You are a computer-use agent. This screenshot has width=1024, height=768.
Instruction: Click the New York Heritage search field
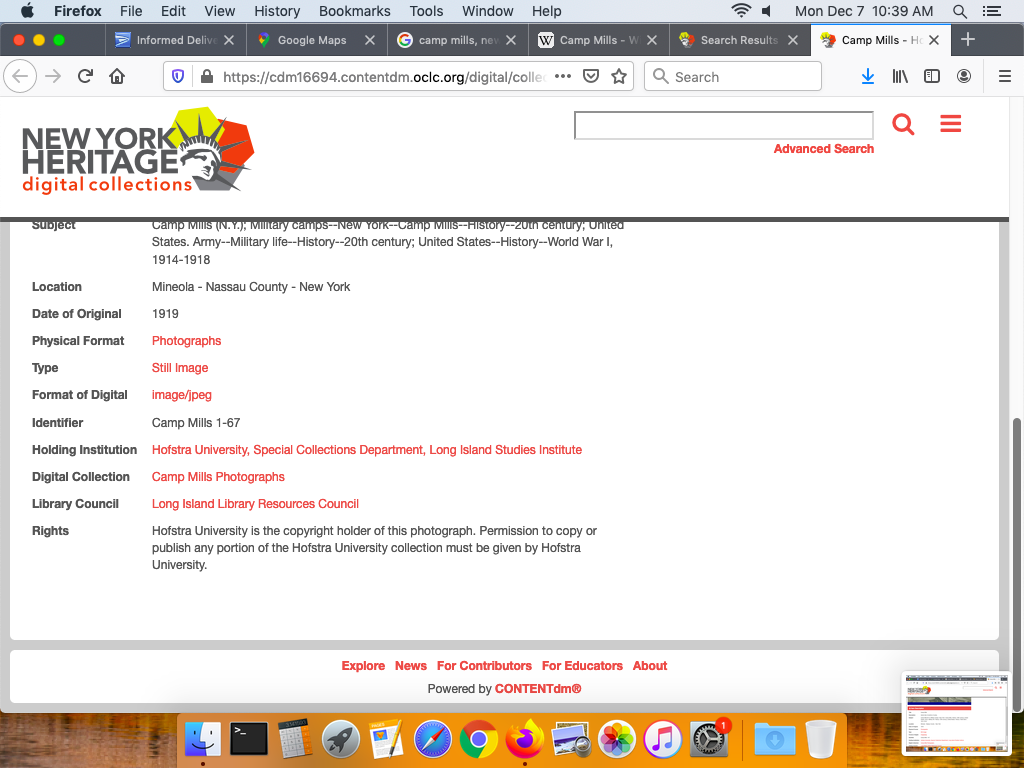(x=723, y=125)
